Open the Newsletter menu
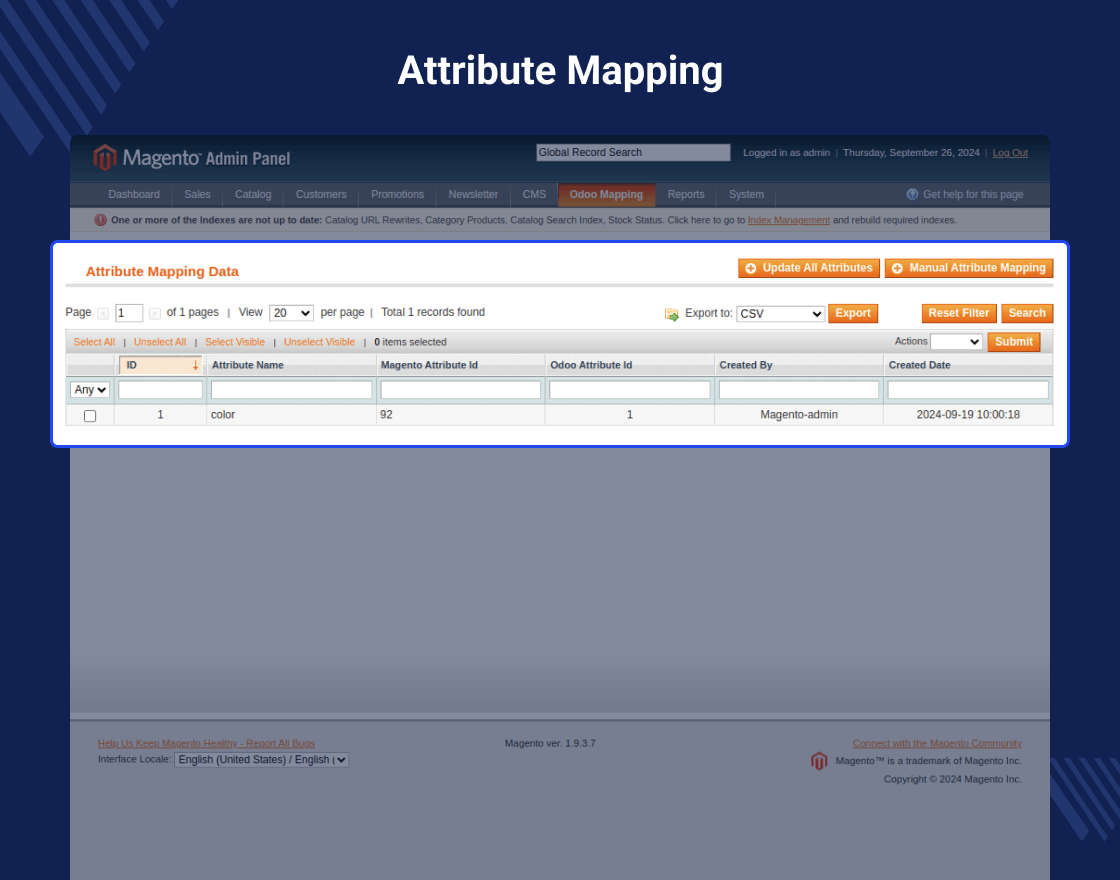 473,194
